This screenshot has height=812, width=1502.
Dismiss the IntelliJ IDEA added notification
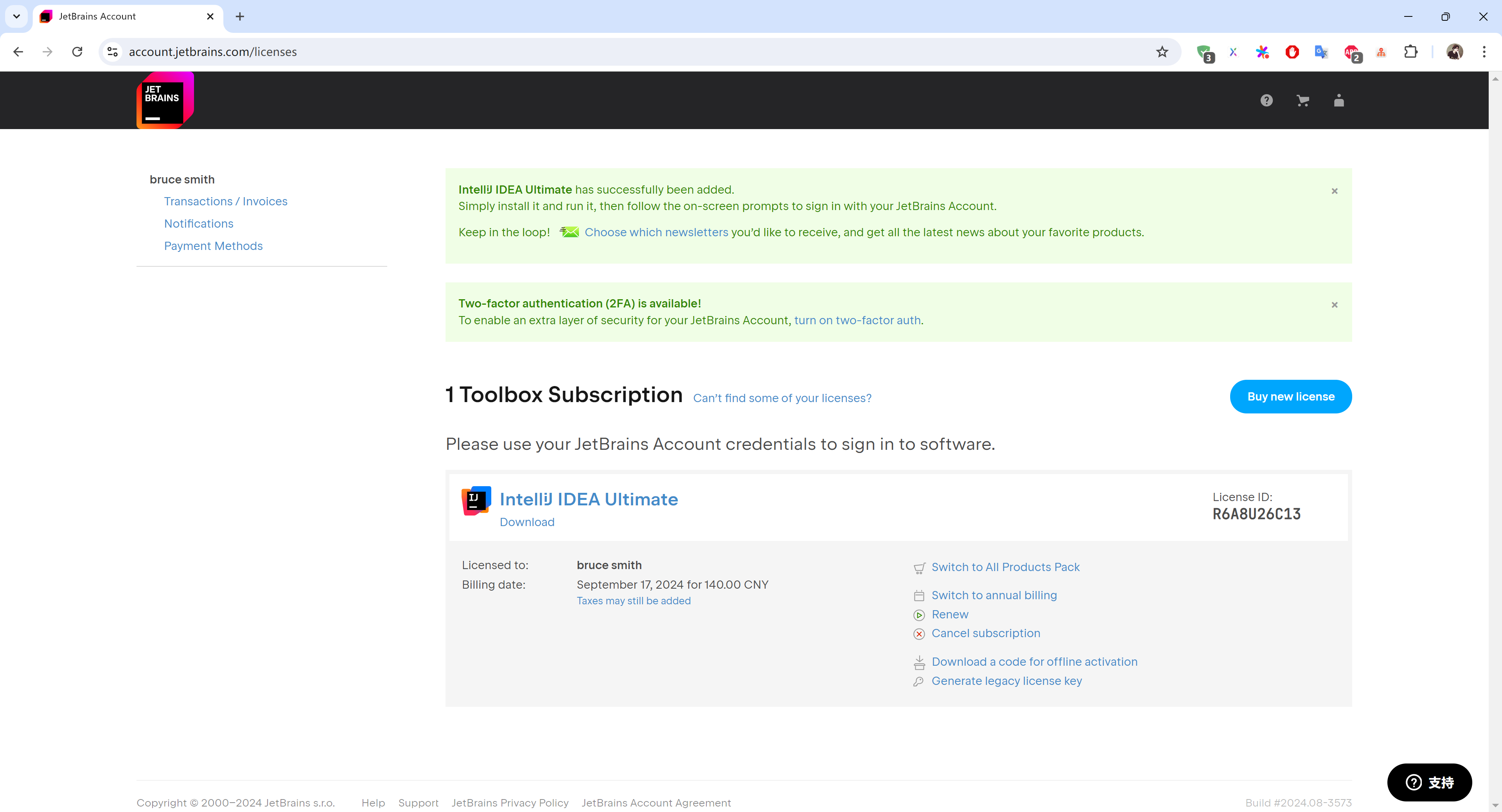point(1334,191)
